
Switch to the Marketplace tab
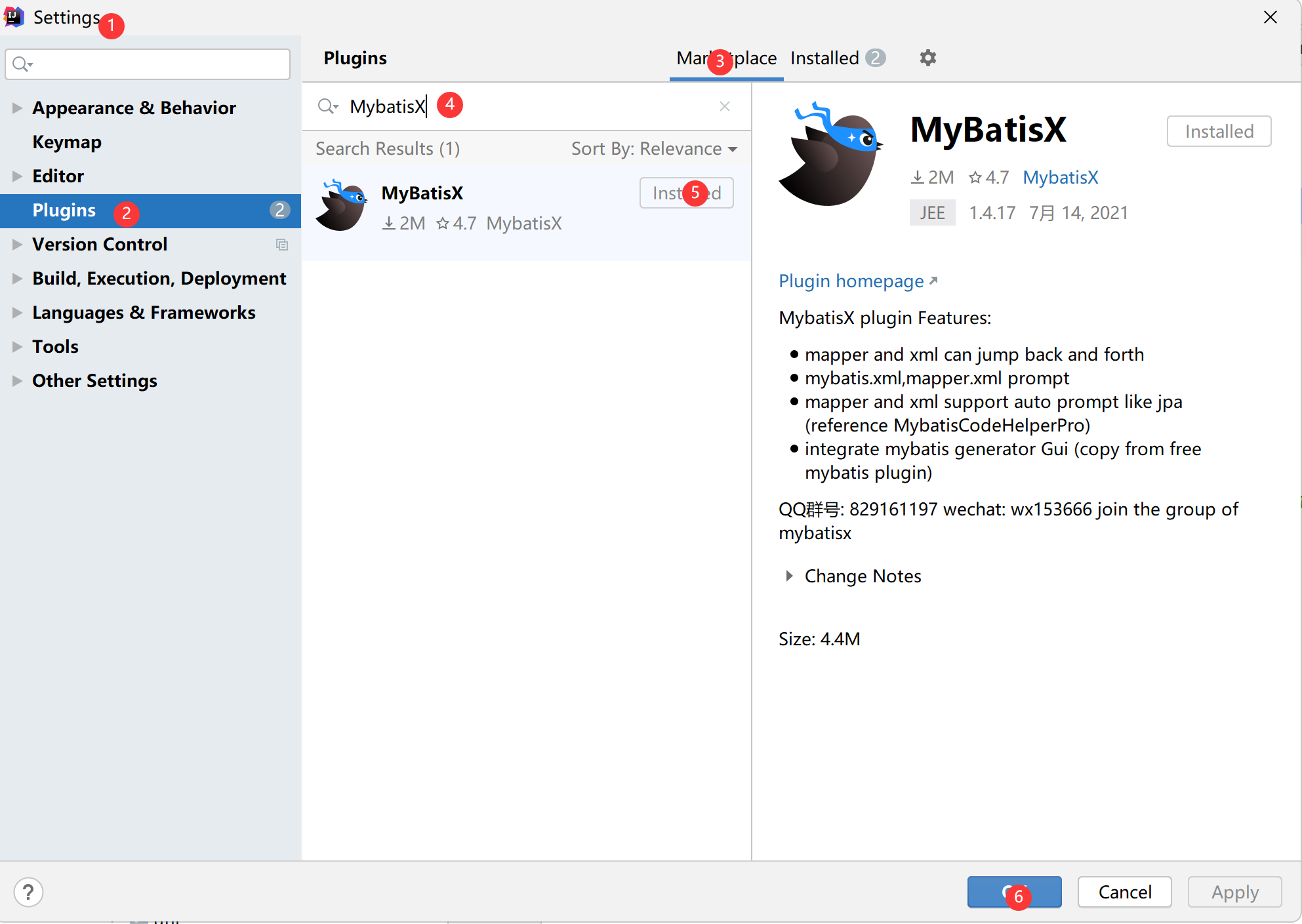(x=727, y=58)
